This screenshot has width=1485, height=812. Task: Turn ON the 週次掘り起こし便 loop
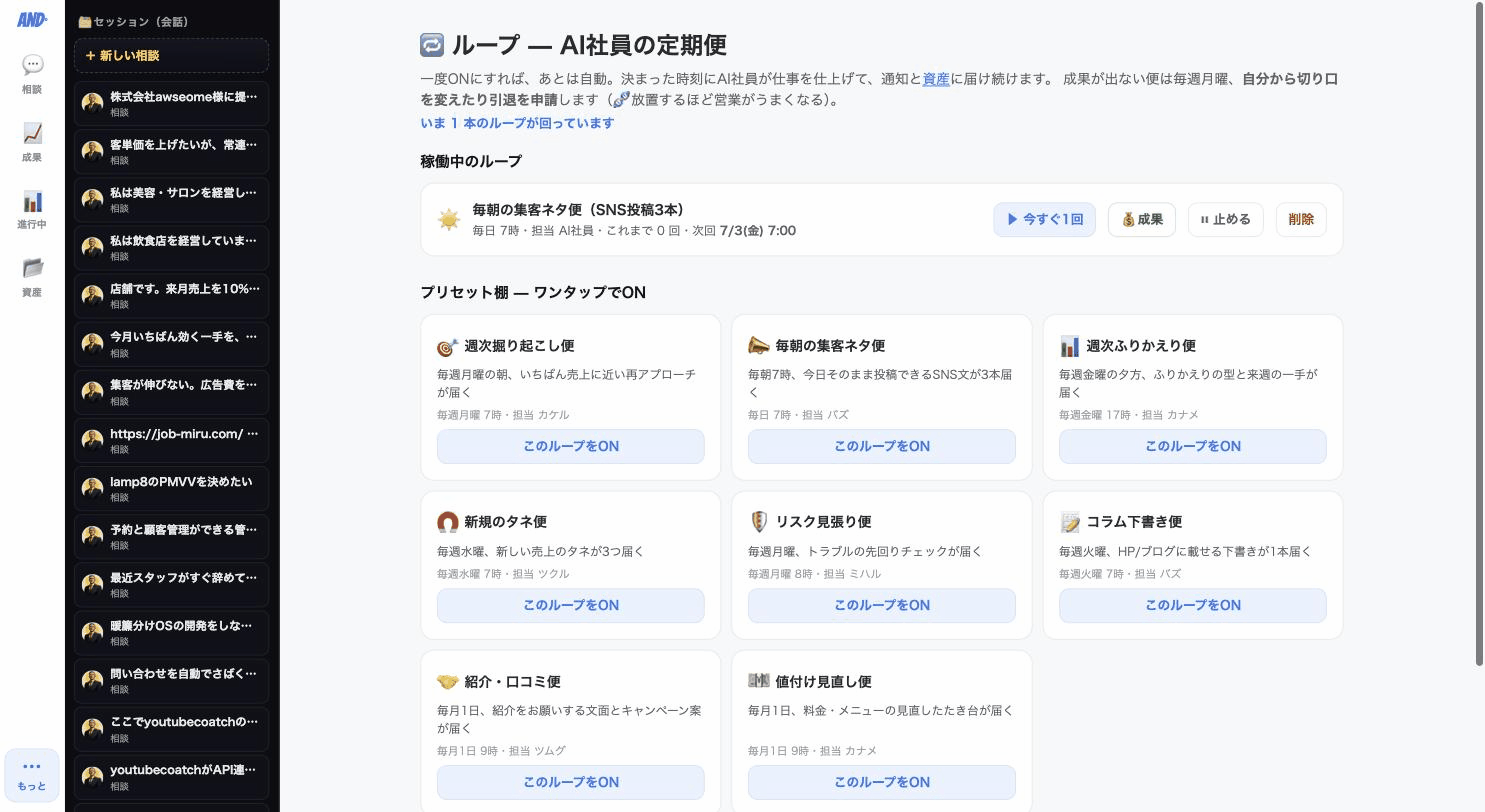click(x=570, y=446)
